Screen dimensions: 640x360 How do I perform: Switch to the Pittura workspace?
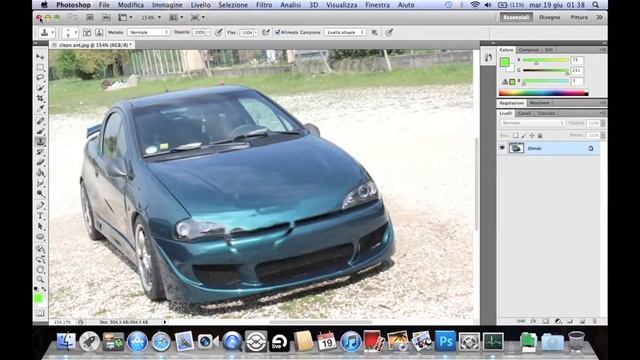point(579,18)
